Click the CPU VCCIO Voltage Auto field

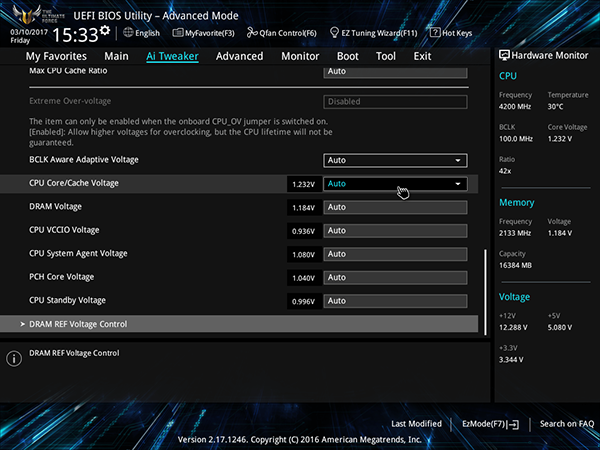click(x=395, y=231)
